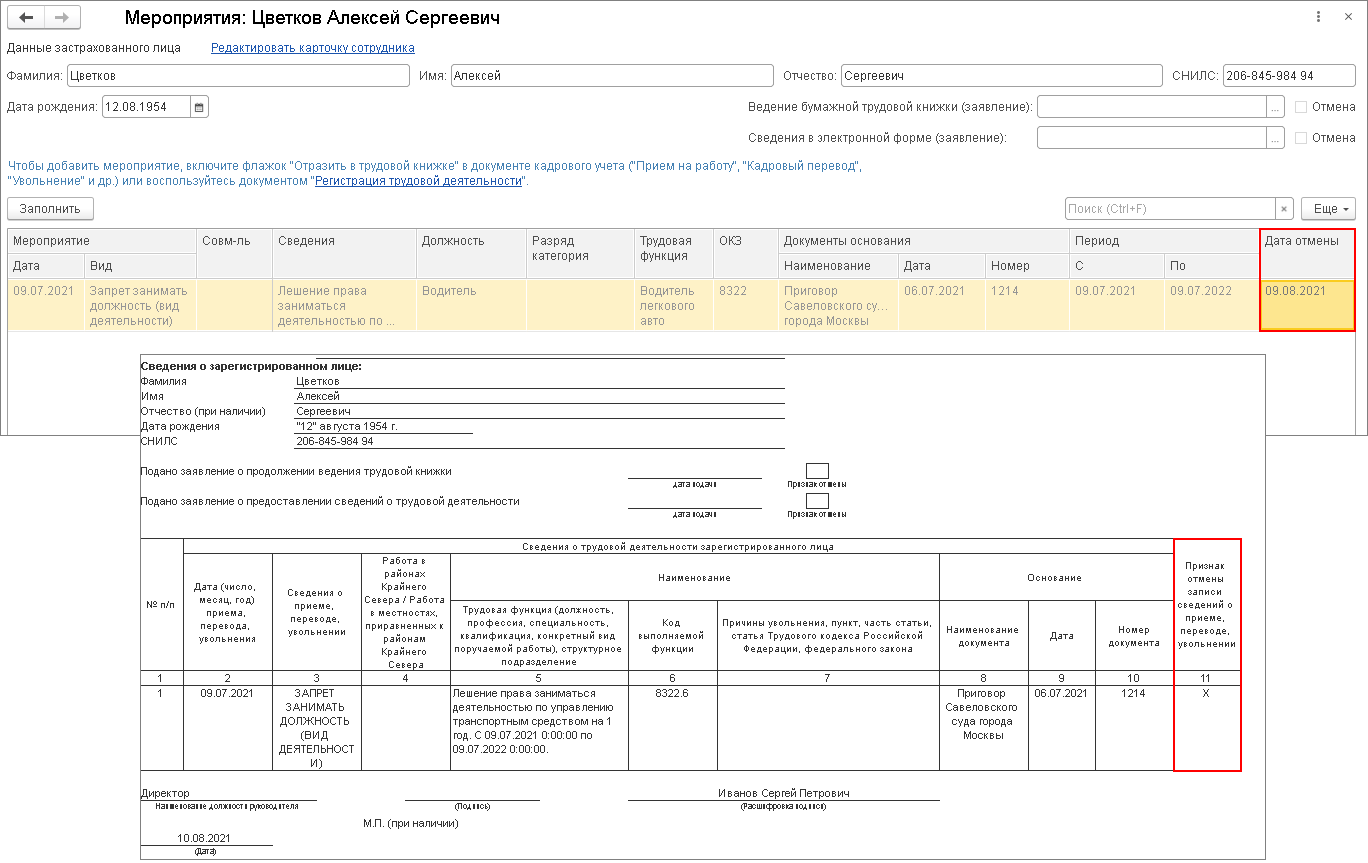Toggle Отмена checkbox for paper labor book
This screenshot has width=1368, height=863.
coord(1301,107)
